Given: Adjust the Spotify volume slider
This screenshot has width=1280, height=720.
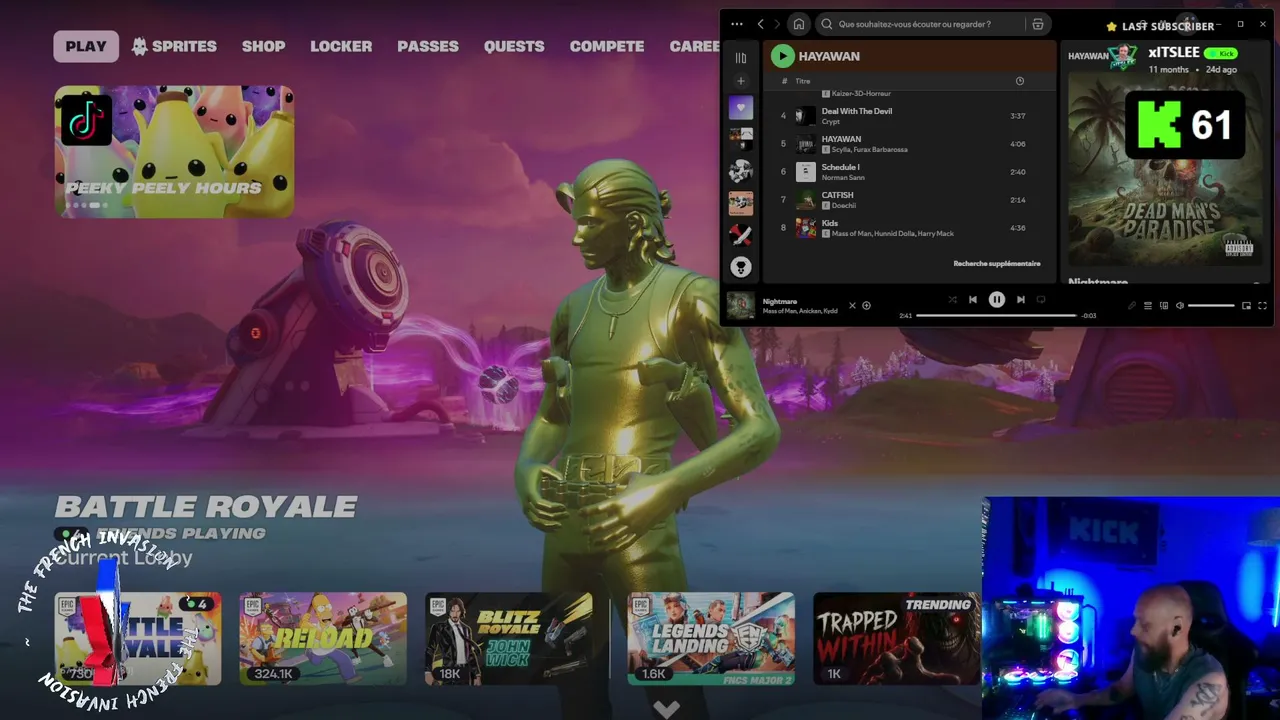Looking at the screenshot, I should click(1211, 306).
